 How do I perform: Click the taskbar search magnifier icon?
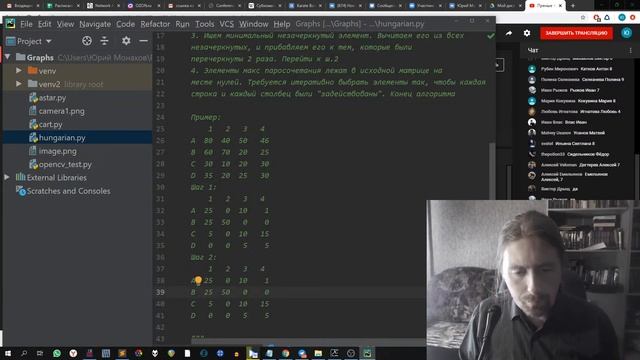click(x=24, y=353)
